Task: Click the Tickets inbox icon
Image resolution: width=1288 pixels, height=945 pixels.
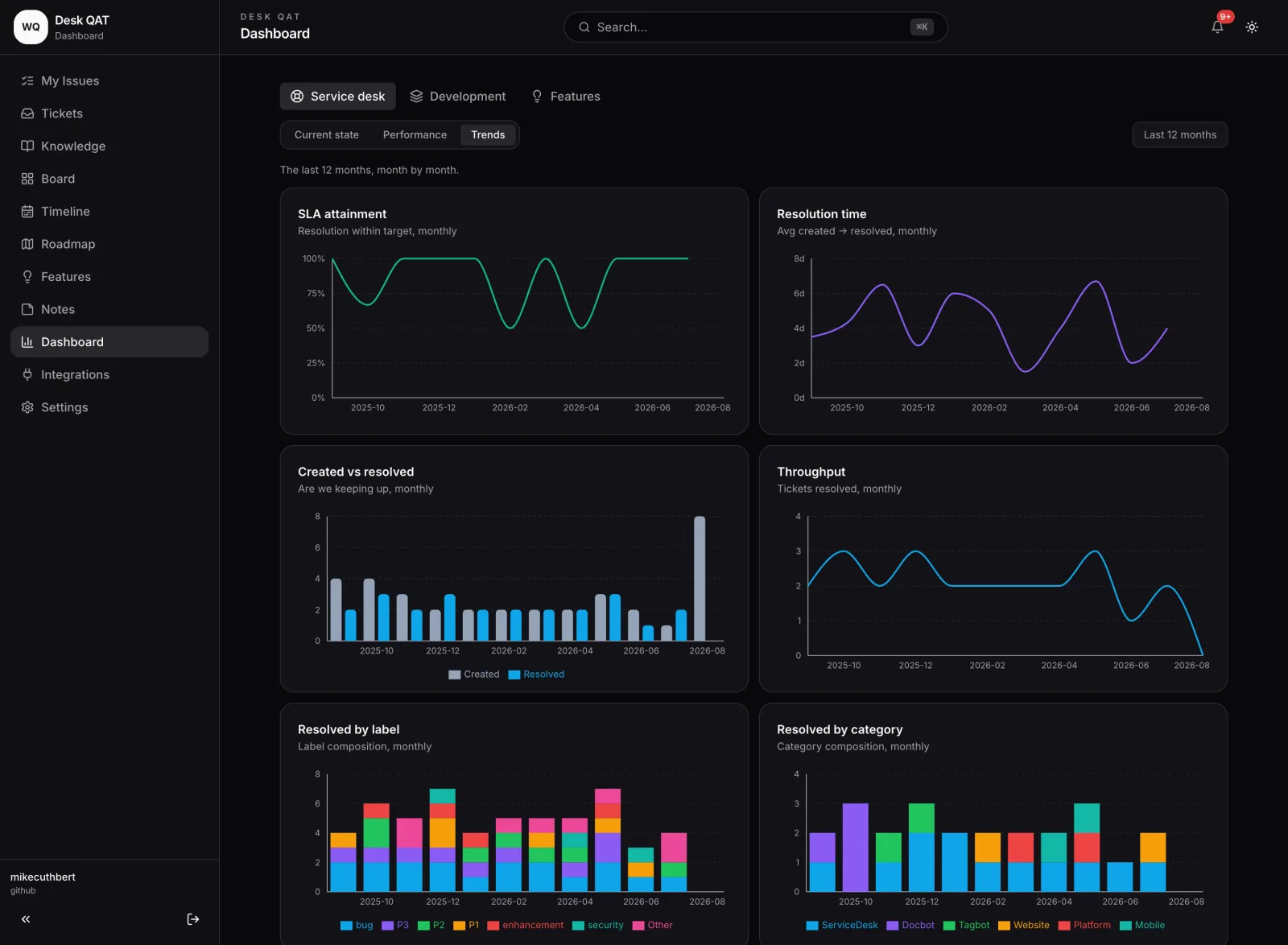Action: [27, 113]
